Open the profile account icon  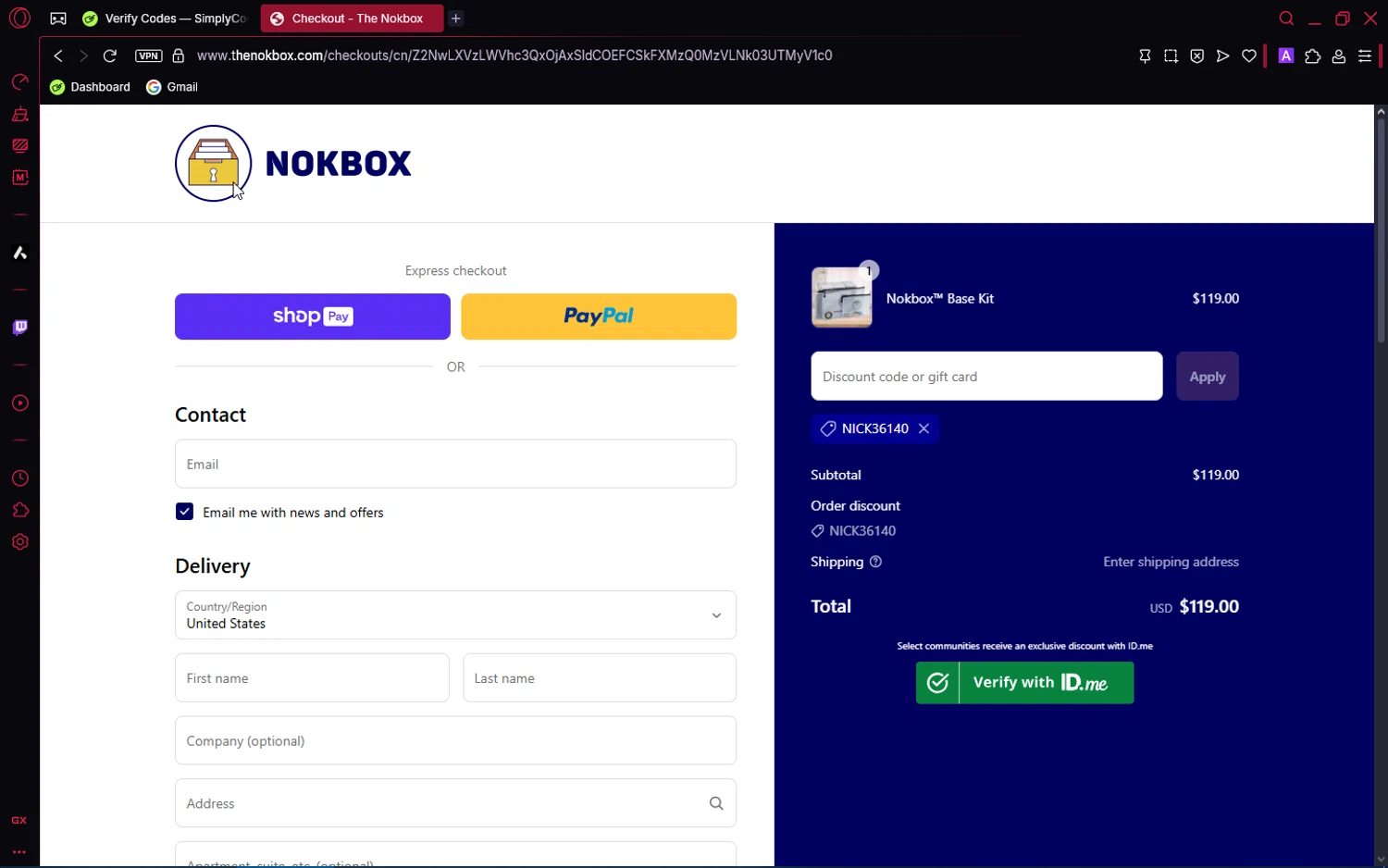click(x=1338, y=56)
